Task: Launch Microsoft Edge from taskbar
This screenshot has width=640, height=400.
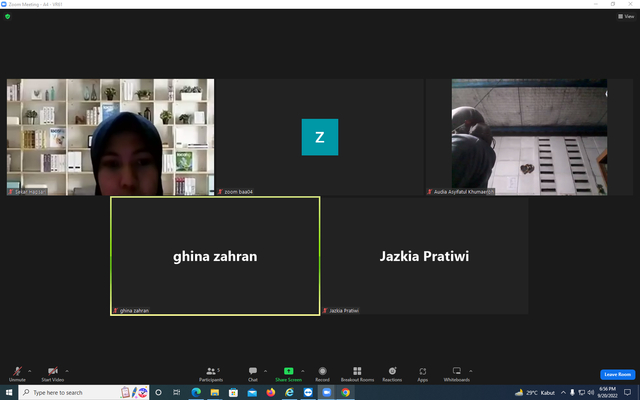Action: coord(196,392)
